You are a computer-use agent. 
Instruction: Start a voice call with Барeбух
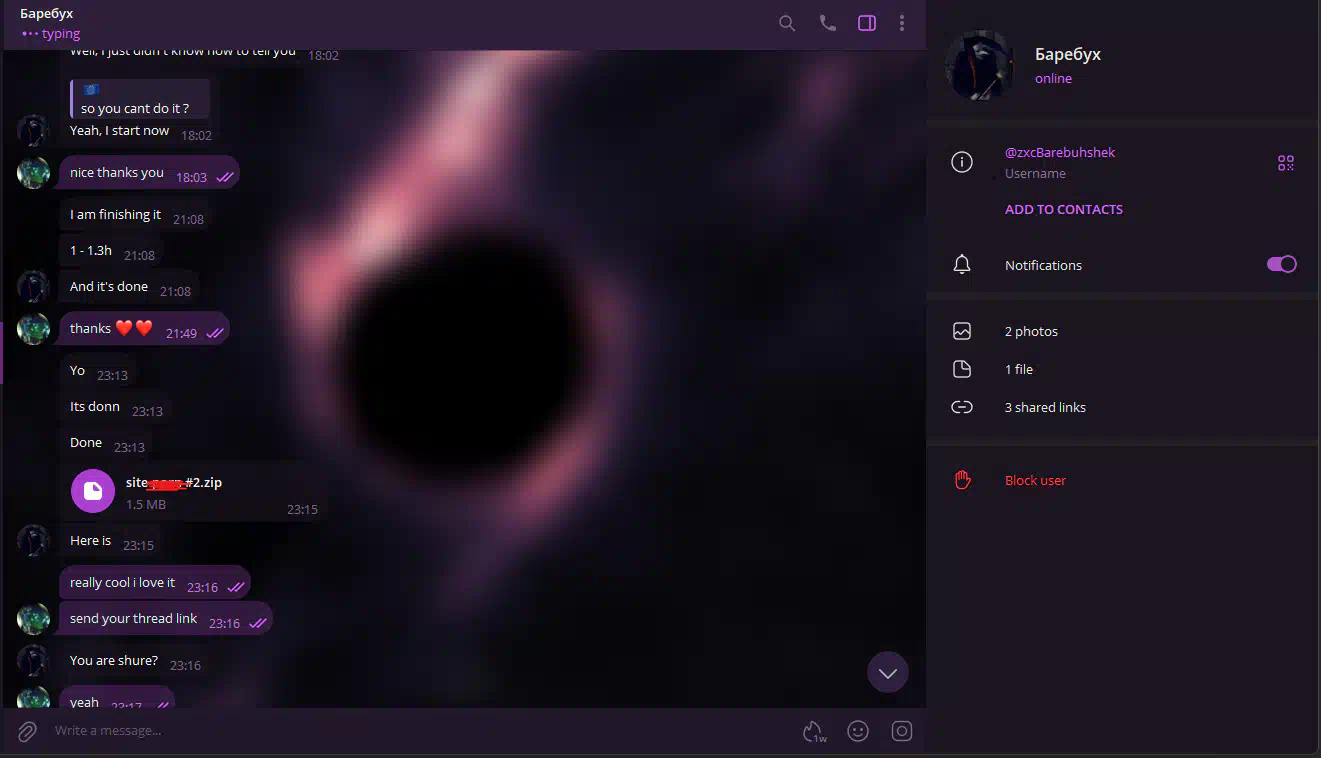[827, 23]
